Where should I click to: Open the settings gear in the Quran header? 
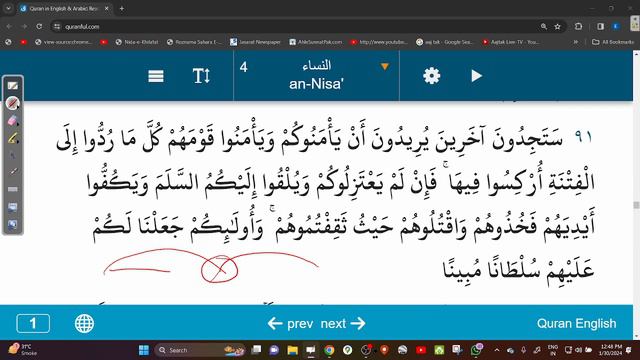coord(431,76)
